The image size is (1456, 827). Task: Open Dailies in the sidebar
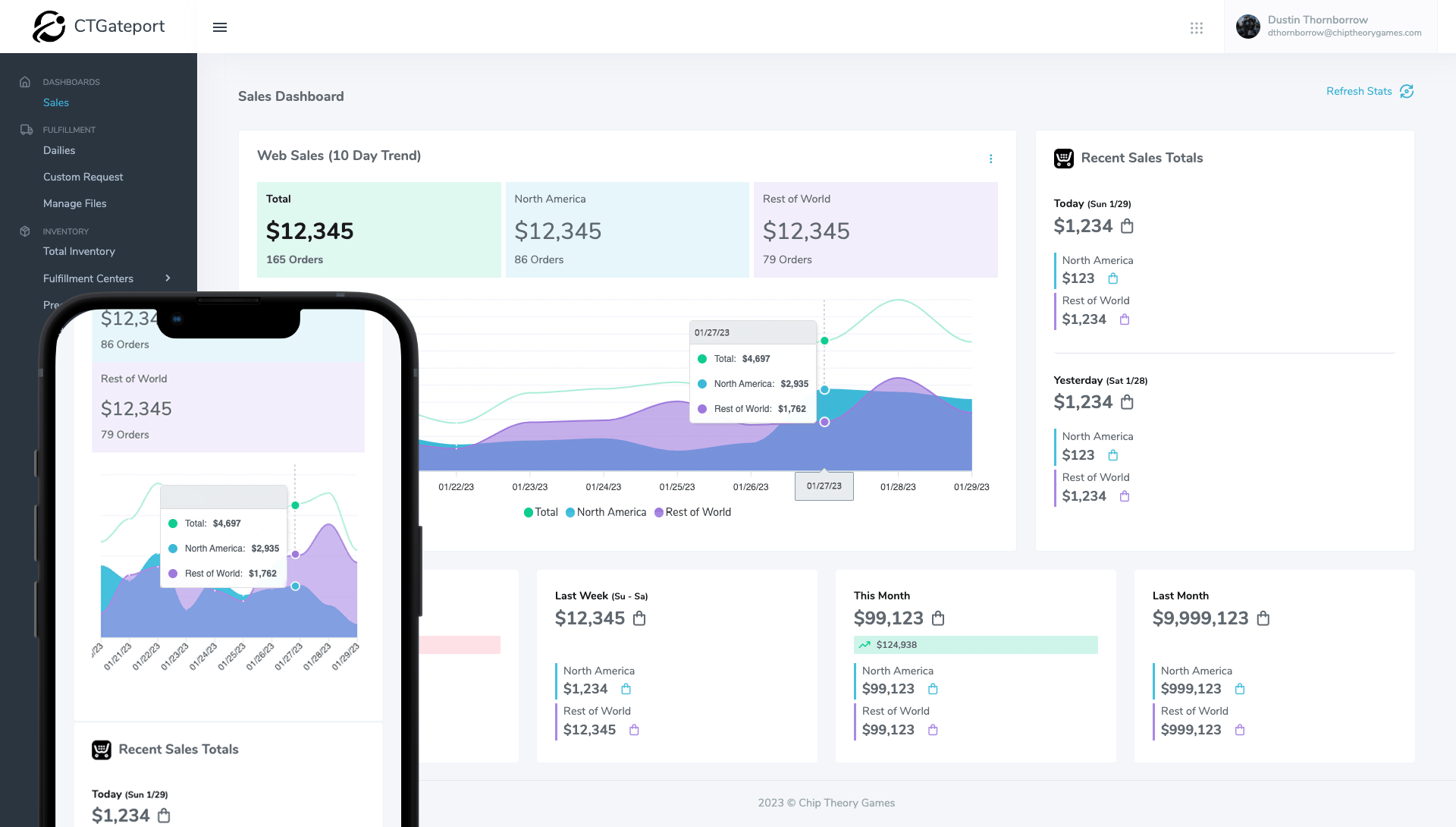(x=59, y=150)
